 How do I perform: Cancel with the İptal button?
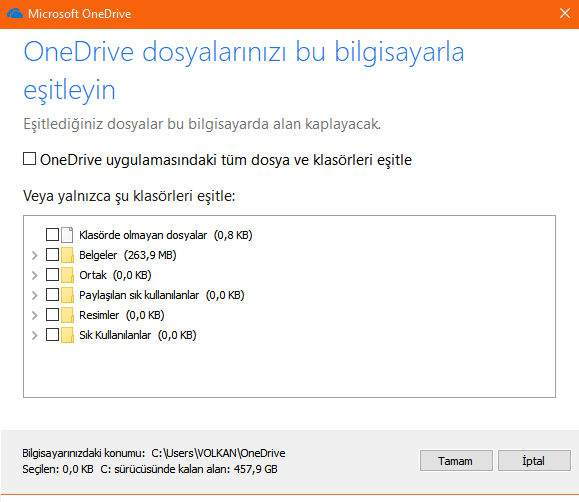point(534,461)
